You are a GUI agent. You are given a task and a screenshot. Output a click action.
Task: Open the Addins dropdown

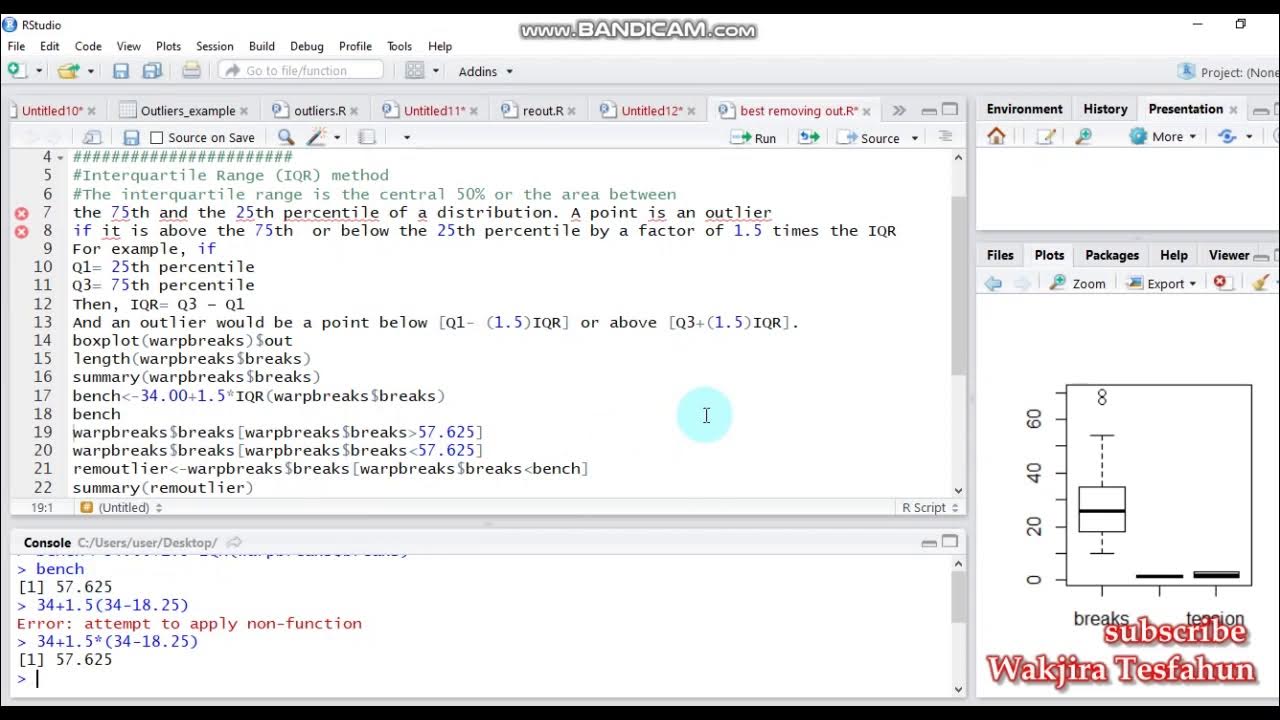[x=485, y=71]
